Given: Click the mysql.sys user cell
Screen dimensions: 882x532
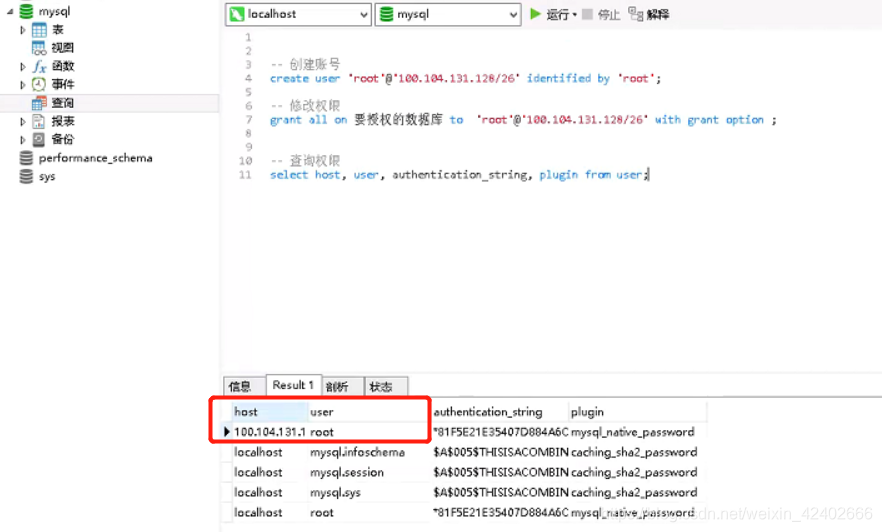Looking at the screenshot, I should [x=370, y=493].
